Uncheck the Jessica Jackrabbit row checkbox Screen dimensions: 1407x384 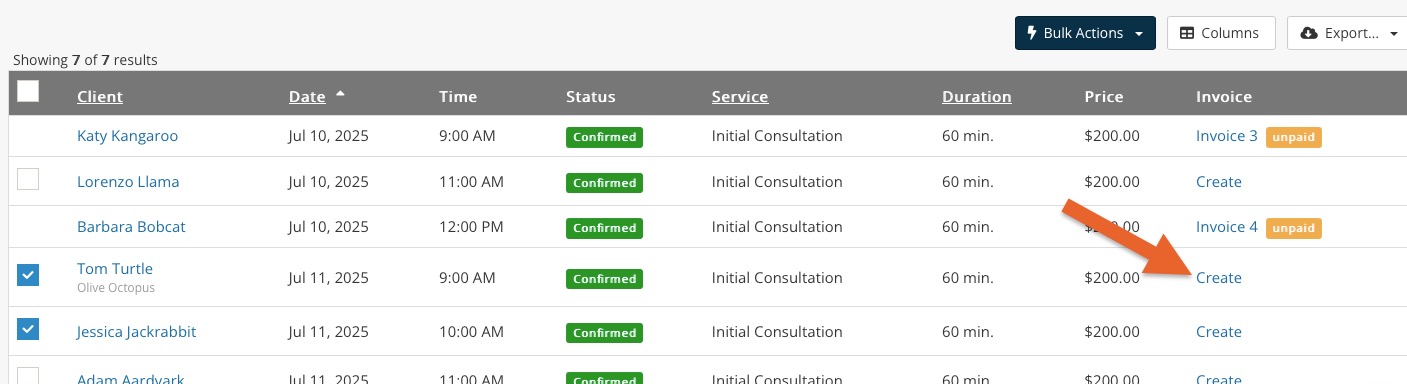[x=28, y=329]
